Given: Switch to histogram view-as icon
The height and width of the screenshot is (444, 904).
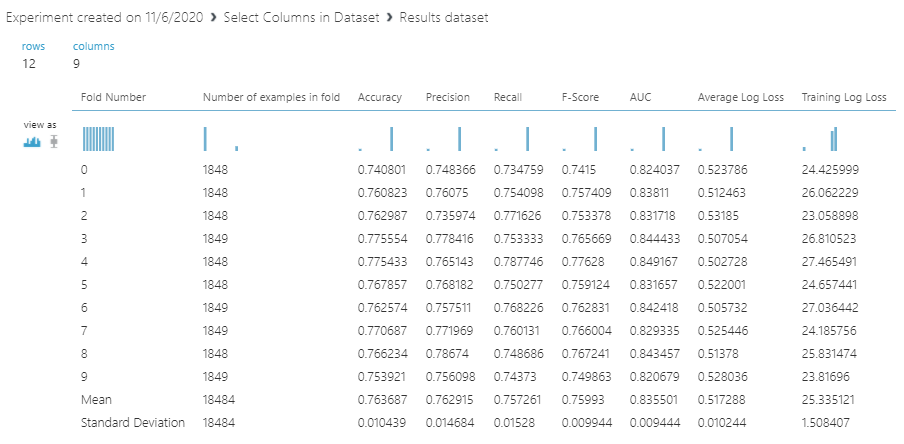Looking at the screenshot, I should click(x=31, y=141).
